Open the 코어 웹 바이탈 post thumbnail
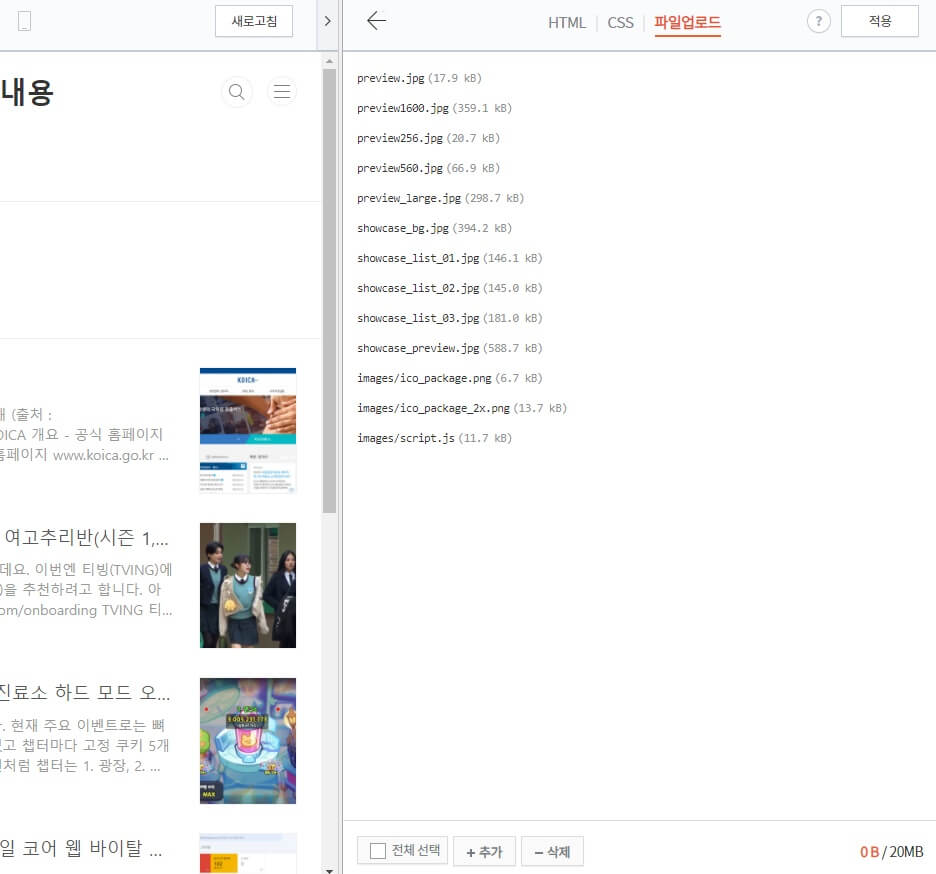 (248, 853)
